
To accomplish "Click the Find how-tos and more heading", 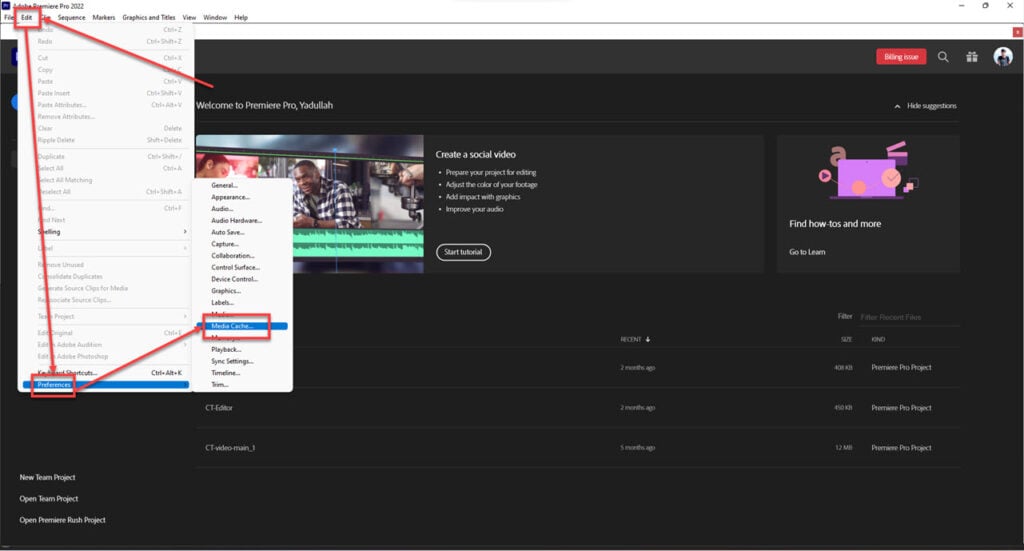I will coord(835,224).
